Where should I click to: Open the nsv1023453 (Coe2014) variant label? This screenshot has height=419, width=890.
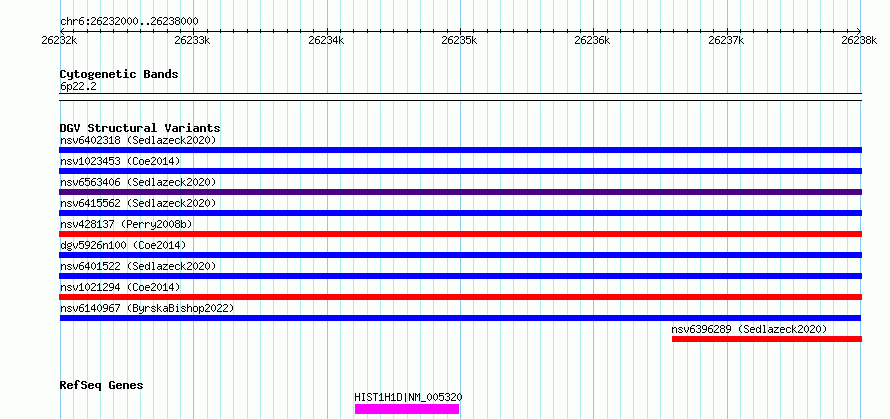pyautogui.click(x=120, y=161)
